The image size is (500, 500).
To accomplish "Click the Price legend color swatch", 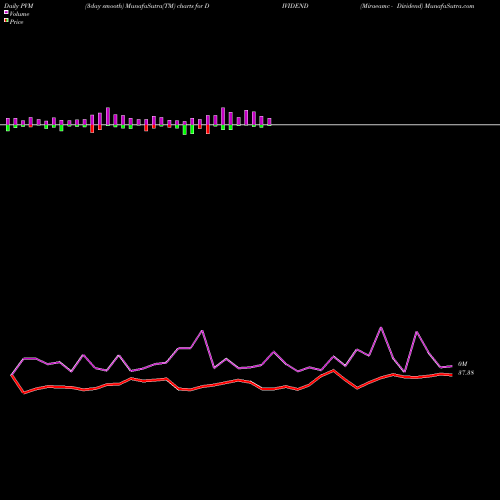I will click(6, 21).
